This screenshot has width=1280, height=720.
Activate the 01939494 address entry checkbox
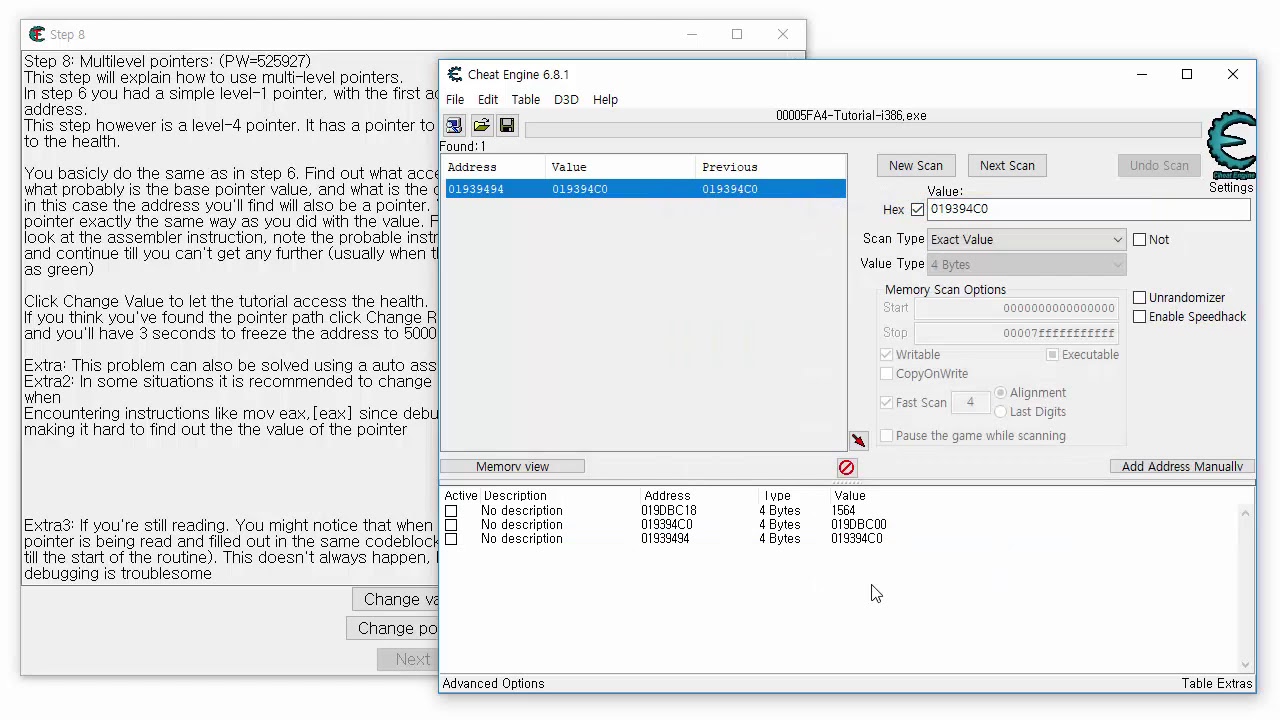click(x=451, y=538)
